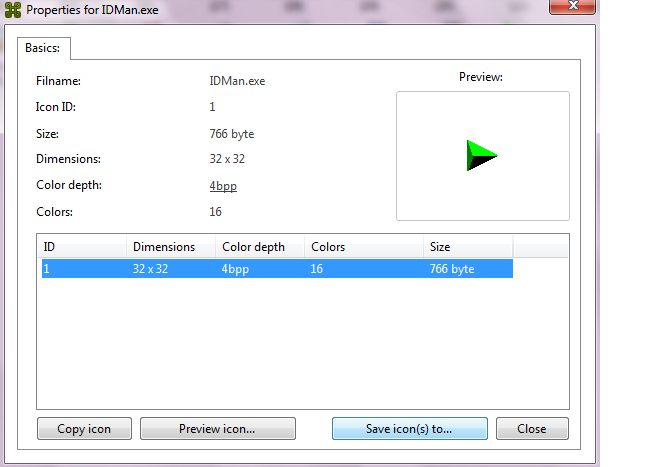The height and width of the screenshot is (467, 649).
Task: Click the green arrow icon preview
Action: coord(482,155)
